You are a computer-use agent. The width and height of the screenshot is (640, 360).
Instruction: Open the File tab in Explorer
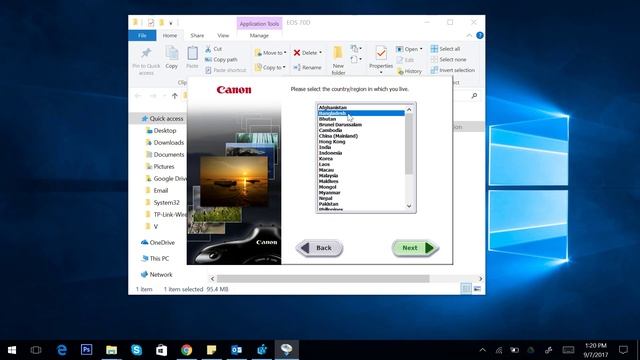[x=142, y=36]
